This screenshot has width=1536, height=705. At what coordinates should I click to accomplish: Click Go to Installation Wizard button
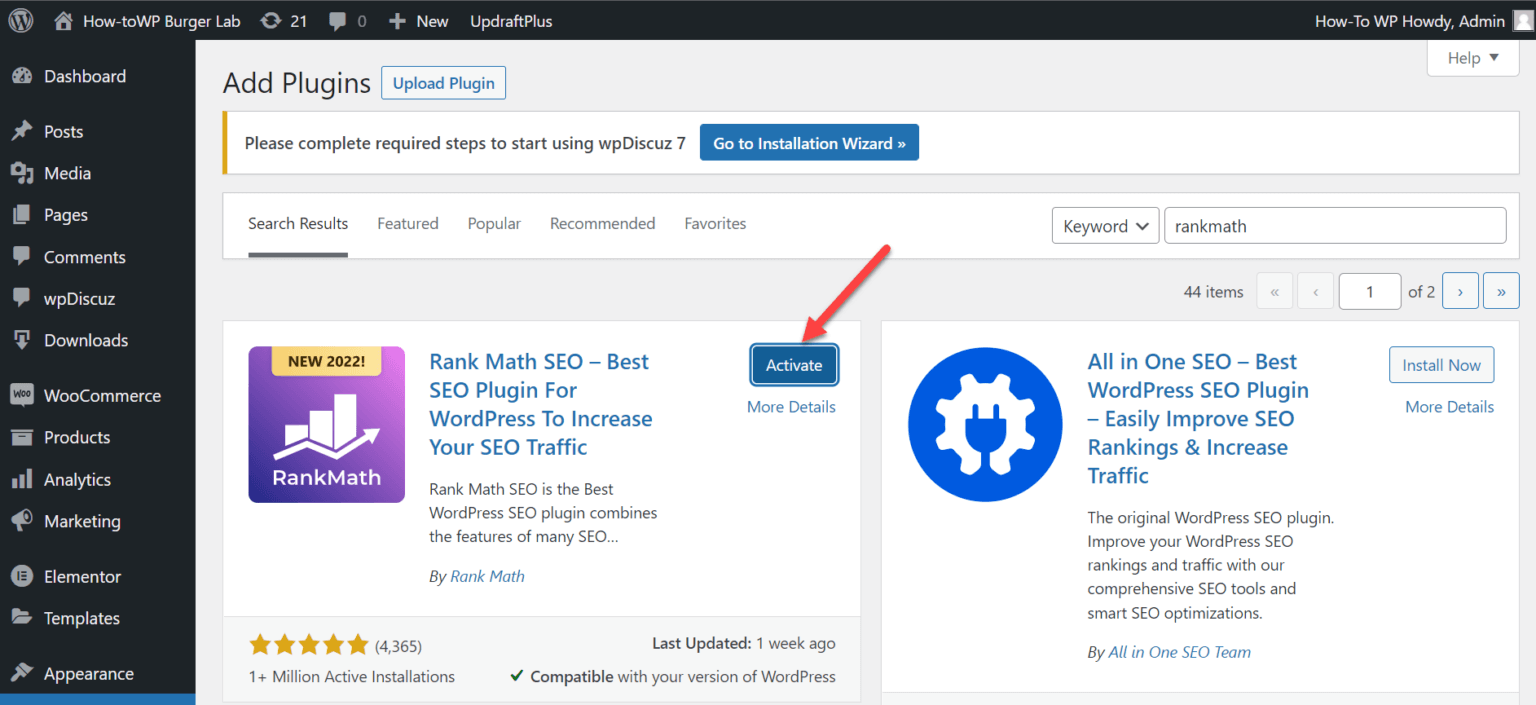[x=809, y=143]
